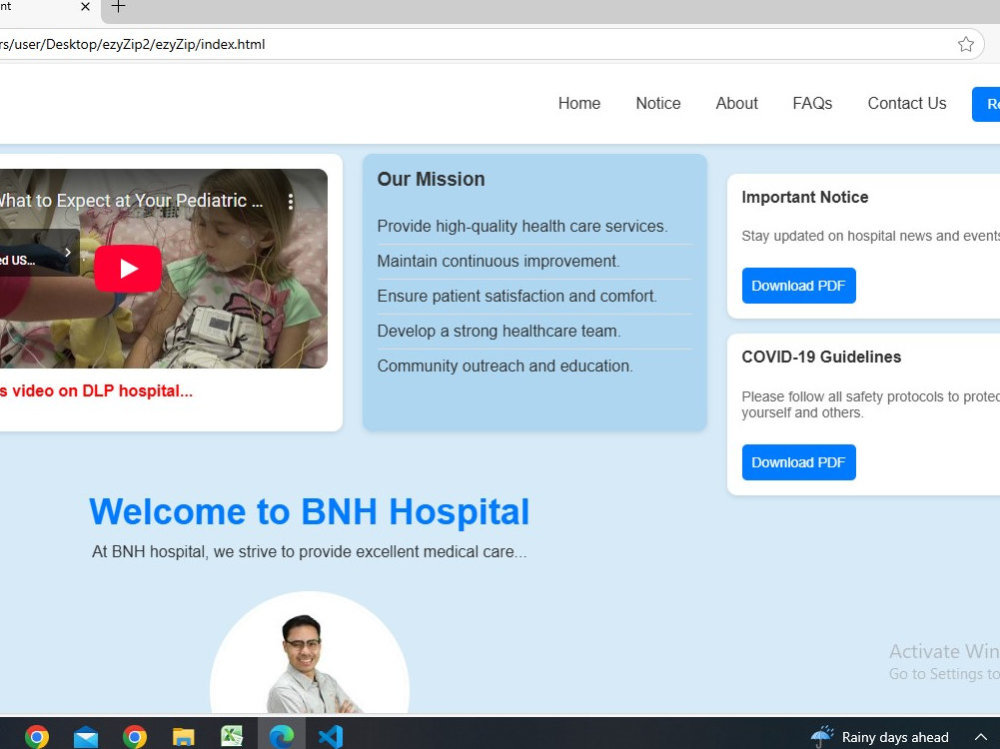Open File Explorer from taskbar

point(183,736)
